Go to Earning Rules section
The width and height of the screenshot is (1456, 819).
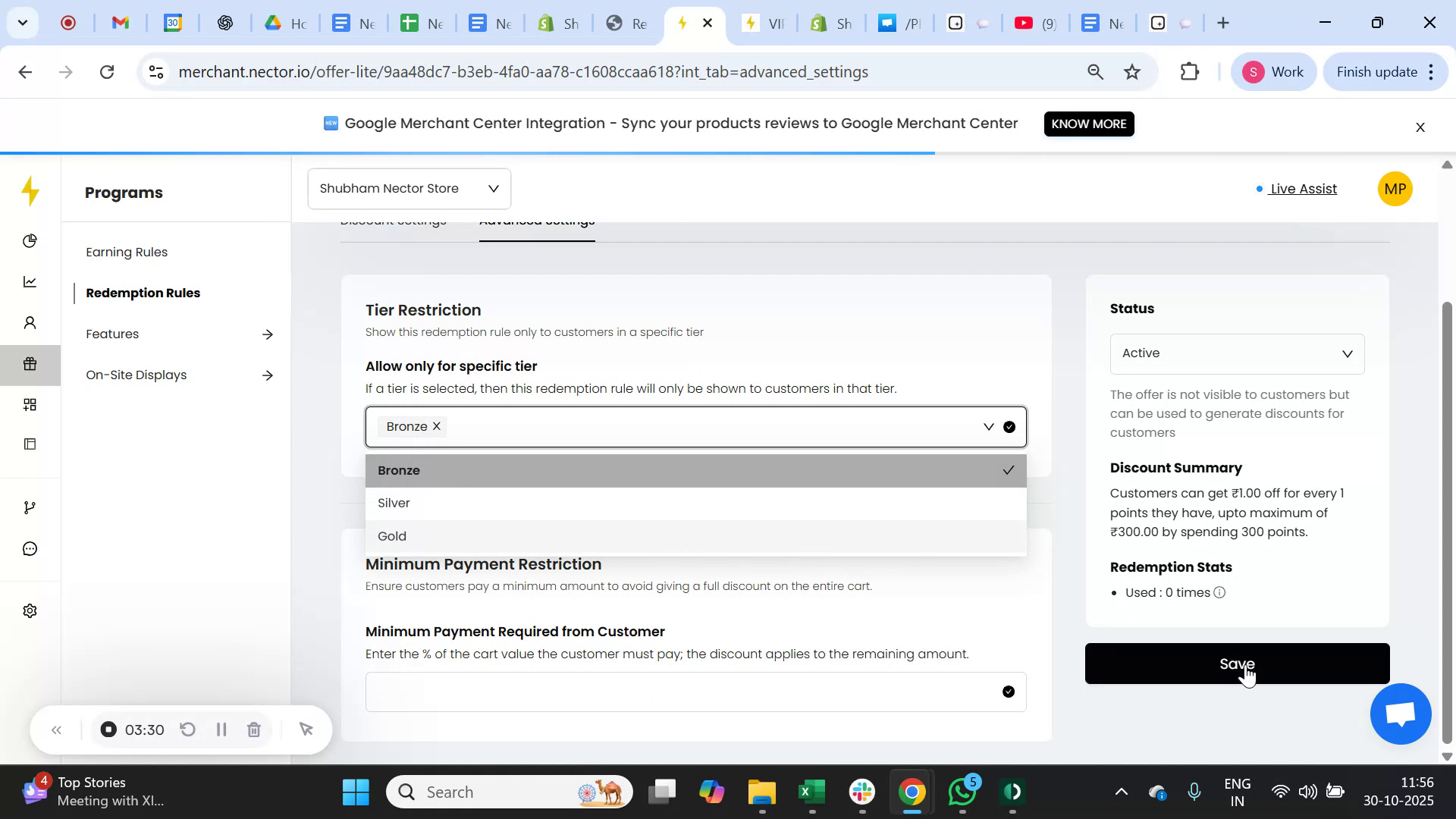pyautogui.click(x=126, y=252)
